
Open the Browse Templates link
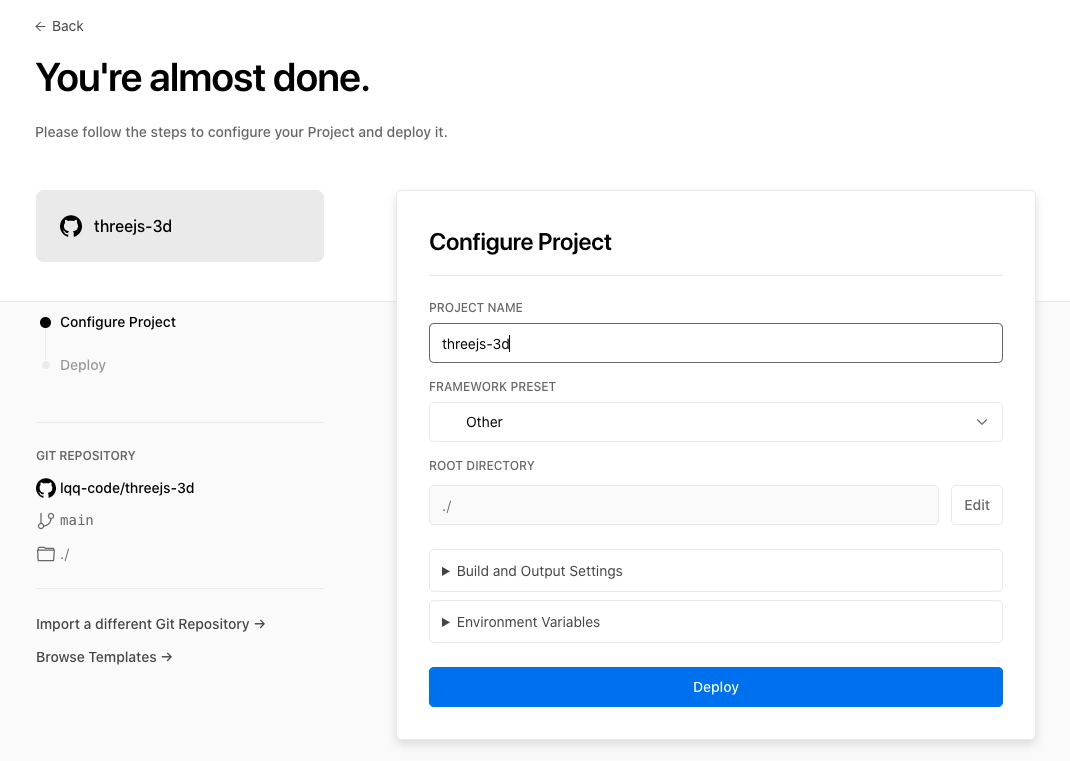tap(104, 657)
